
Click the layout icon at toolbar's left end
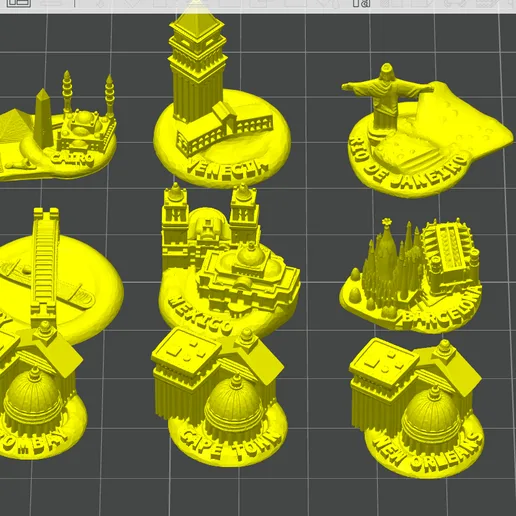[19, 4]
